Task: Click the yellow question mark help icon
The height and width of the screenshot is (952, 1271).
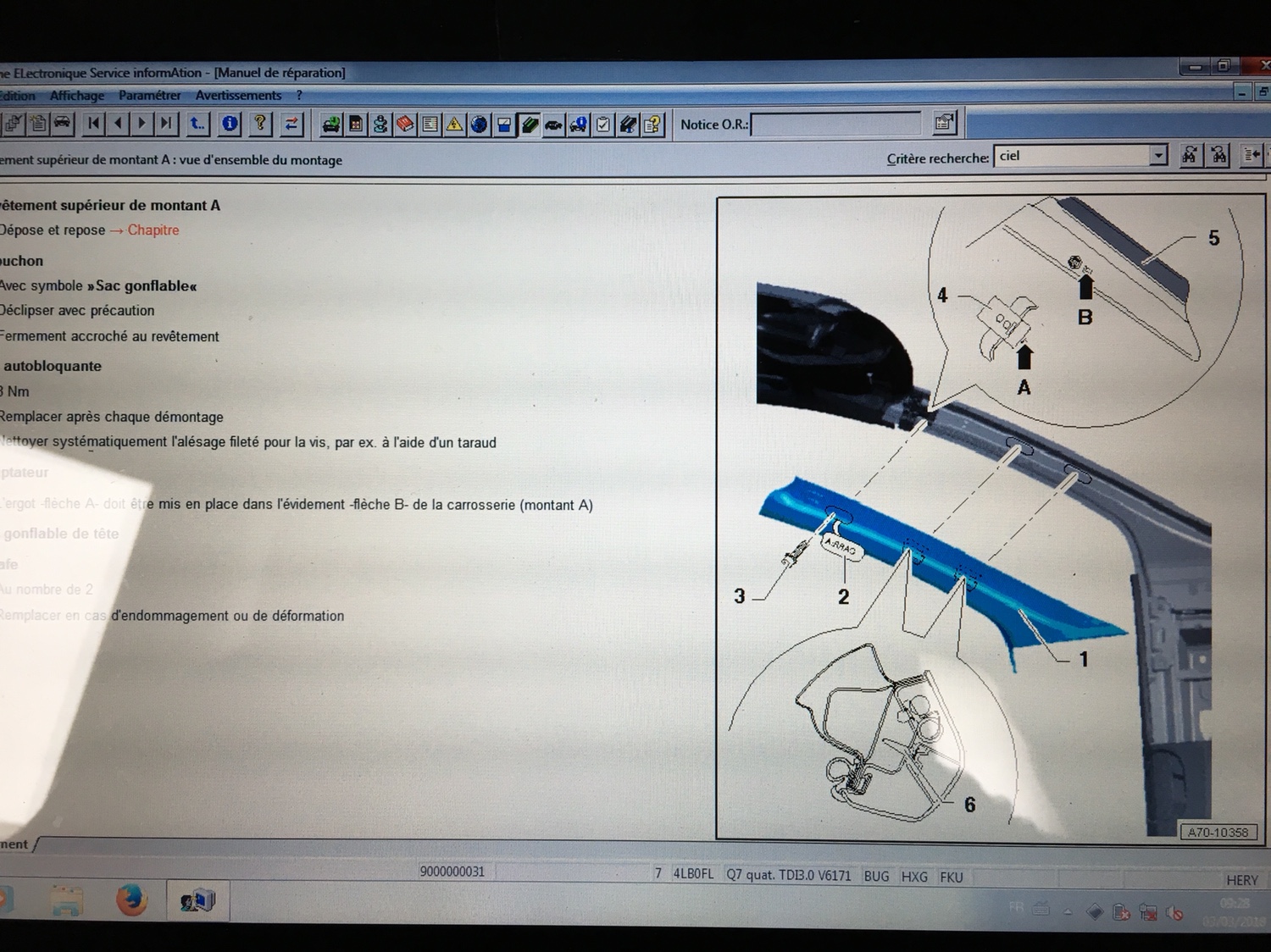Action: point(260,124)
